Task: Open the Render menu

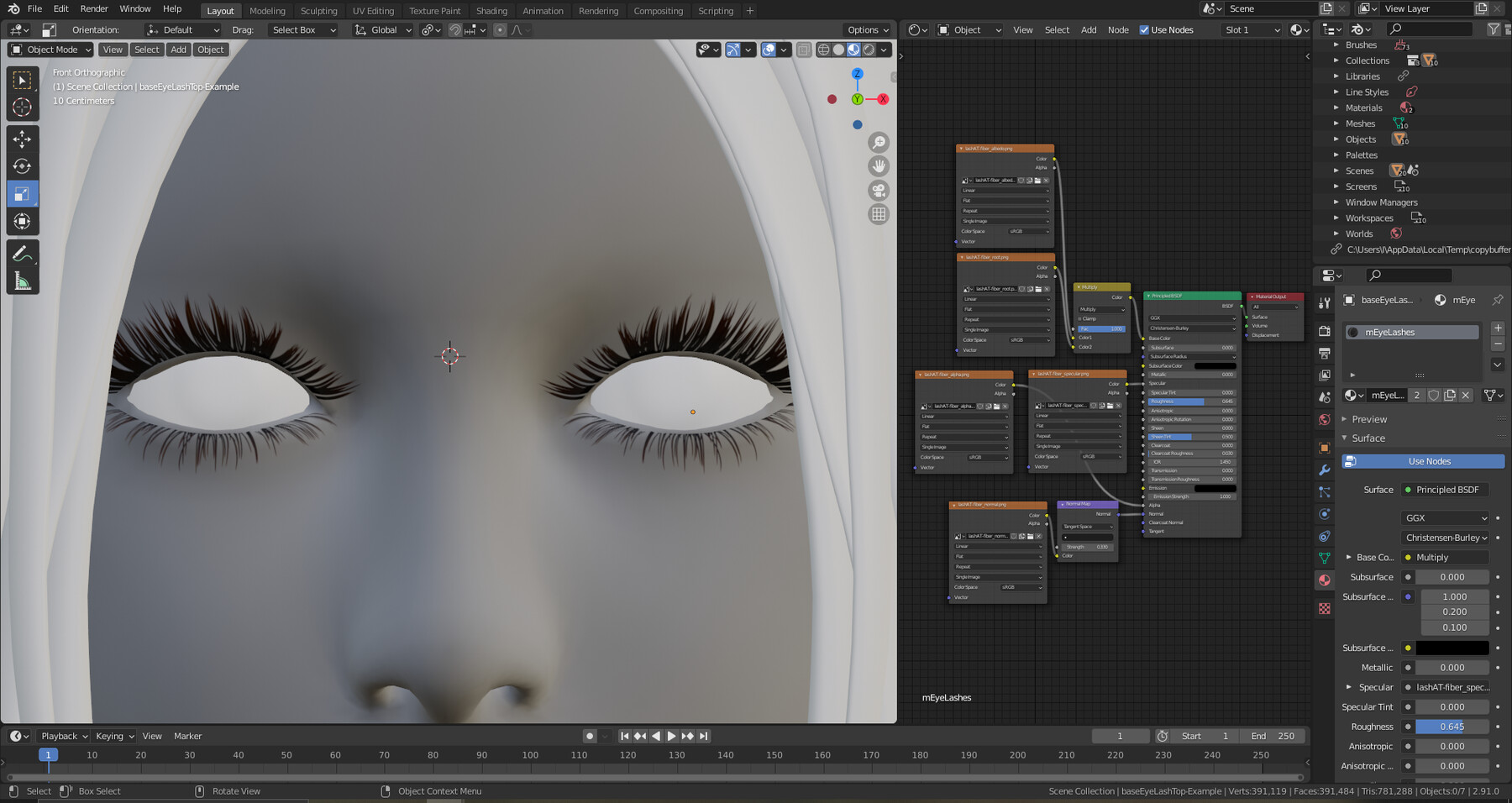Action: pos(94,9)
